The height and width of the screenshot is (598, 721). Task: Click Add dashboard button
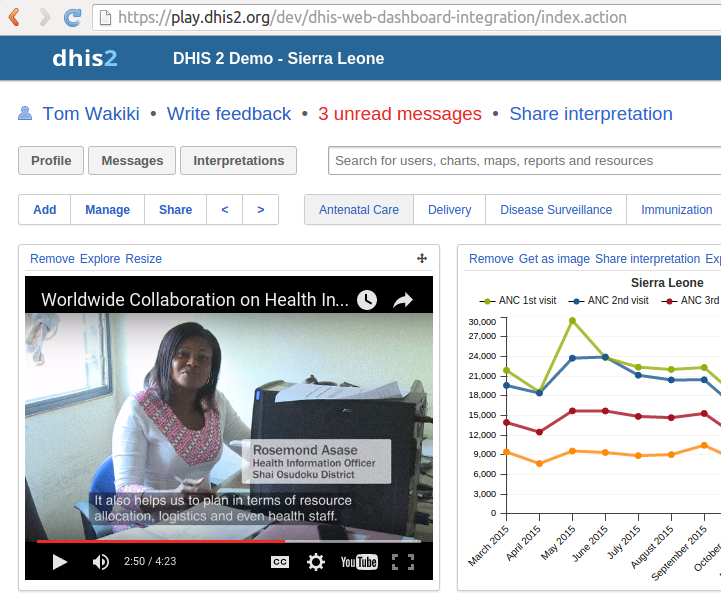[45, 210]
